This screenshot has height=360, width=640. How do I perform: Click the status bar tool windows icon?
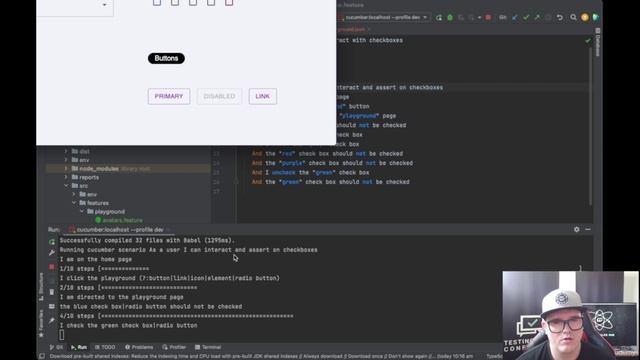[x=42, y=356]
